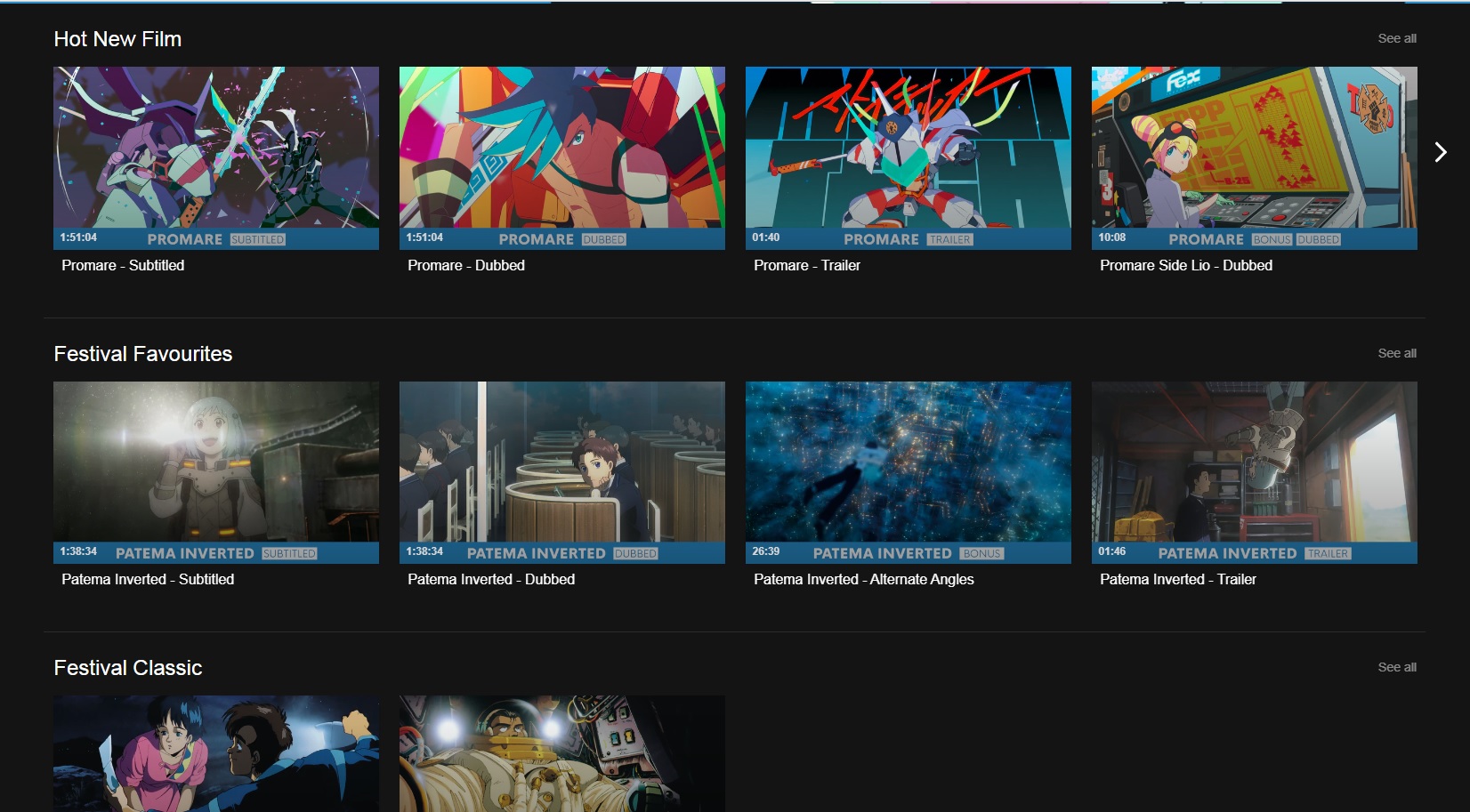
Task: Click 'Patema Inverted - Alternate Angles' title
Action: pyautogui.click(x=864, y=579)
